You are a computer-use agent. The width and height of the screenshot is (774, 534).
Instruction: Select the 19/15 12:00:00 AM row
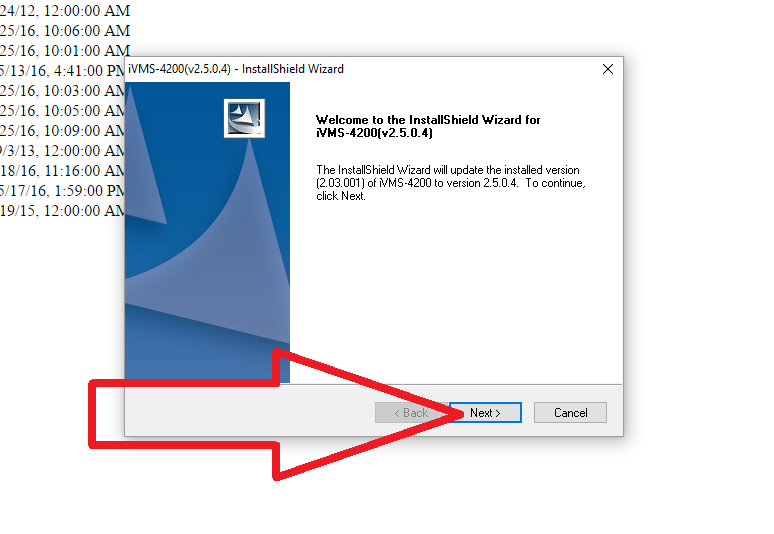pos(62,211)
